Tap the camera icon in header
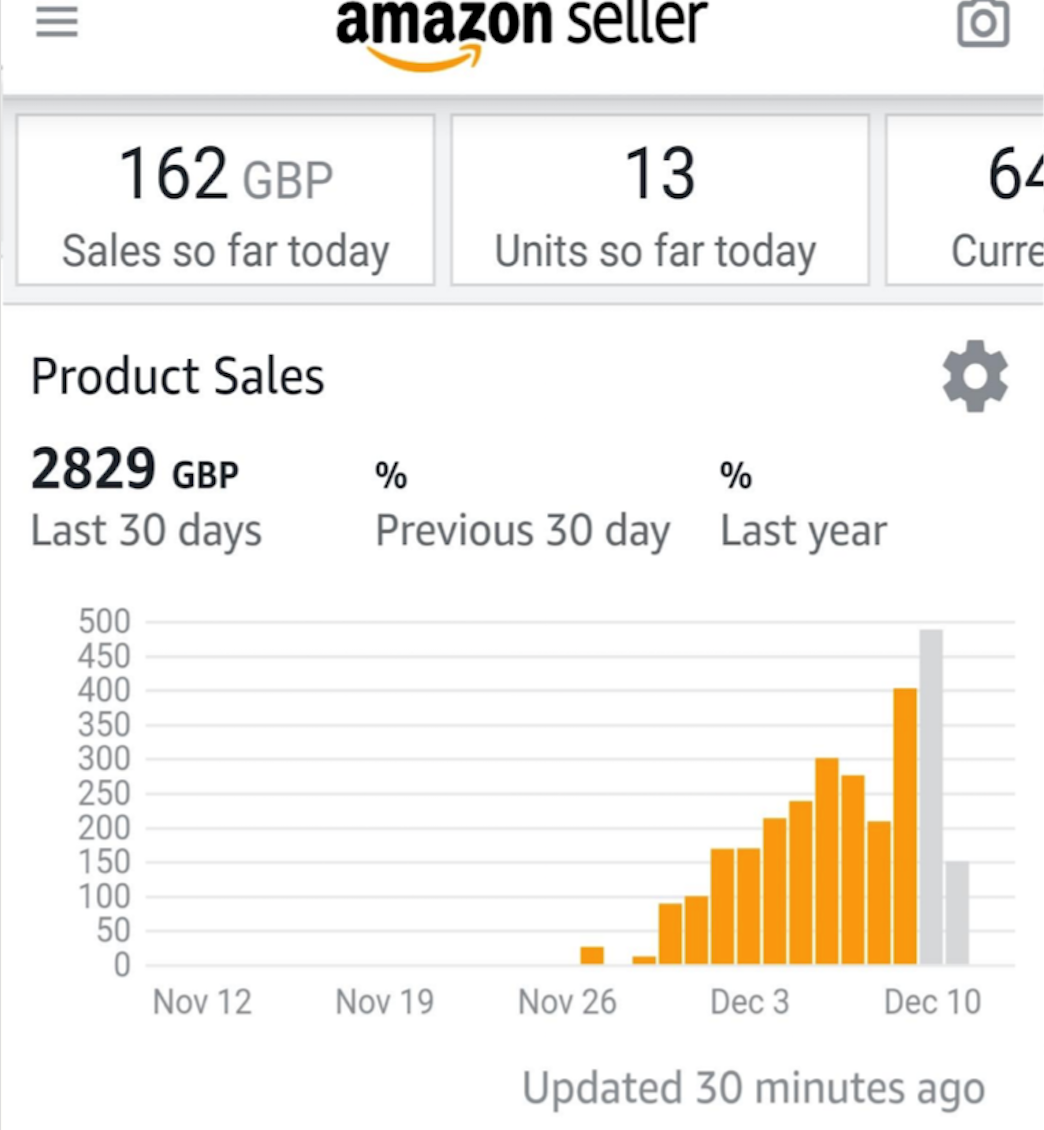Viewport: 1044px width, 1130px height. [x=983, y=22]
